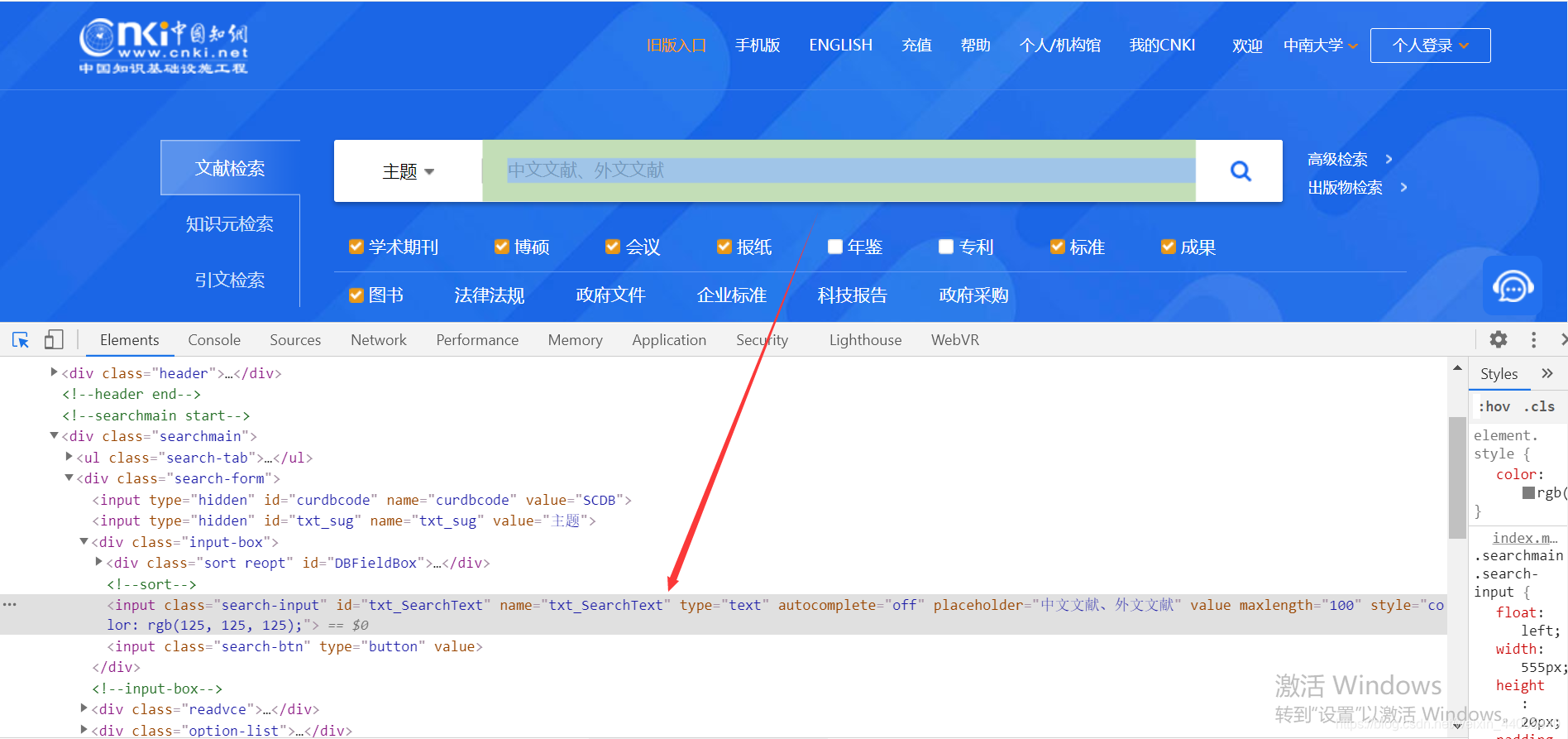Switch to the Sources tab

point(295,340)
